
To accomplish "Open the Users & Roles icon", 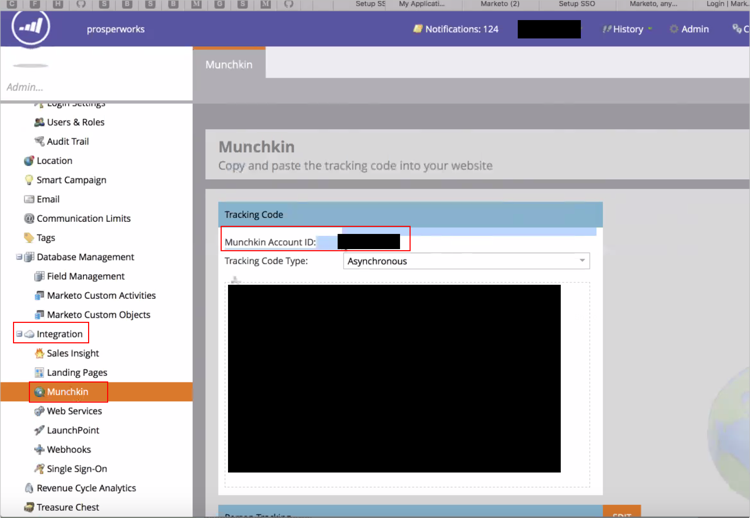I will click(40, 122).
